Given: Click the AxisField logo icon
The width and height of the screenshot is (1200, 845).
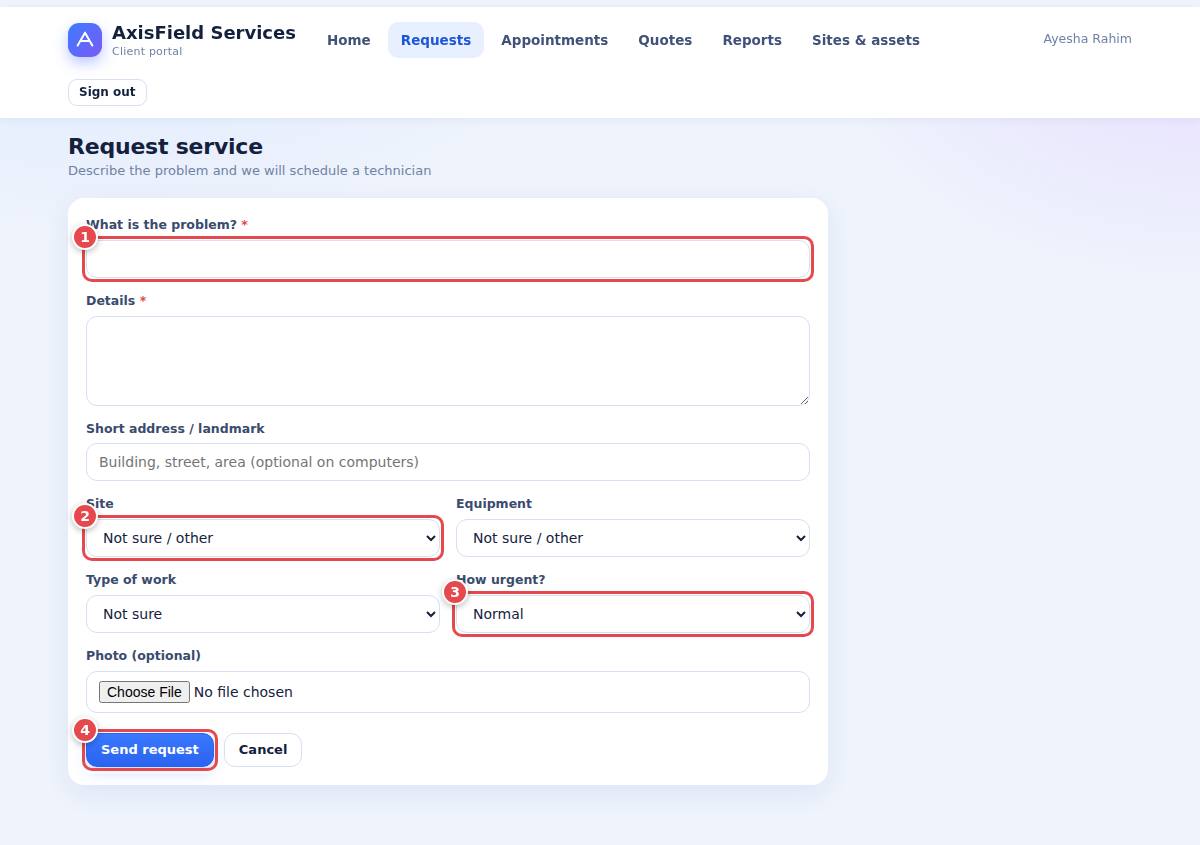Looking at the screenshot, I should [x=85, y=40].
